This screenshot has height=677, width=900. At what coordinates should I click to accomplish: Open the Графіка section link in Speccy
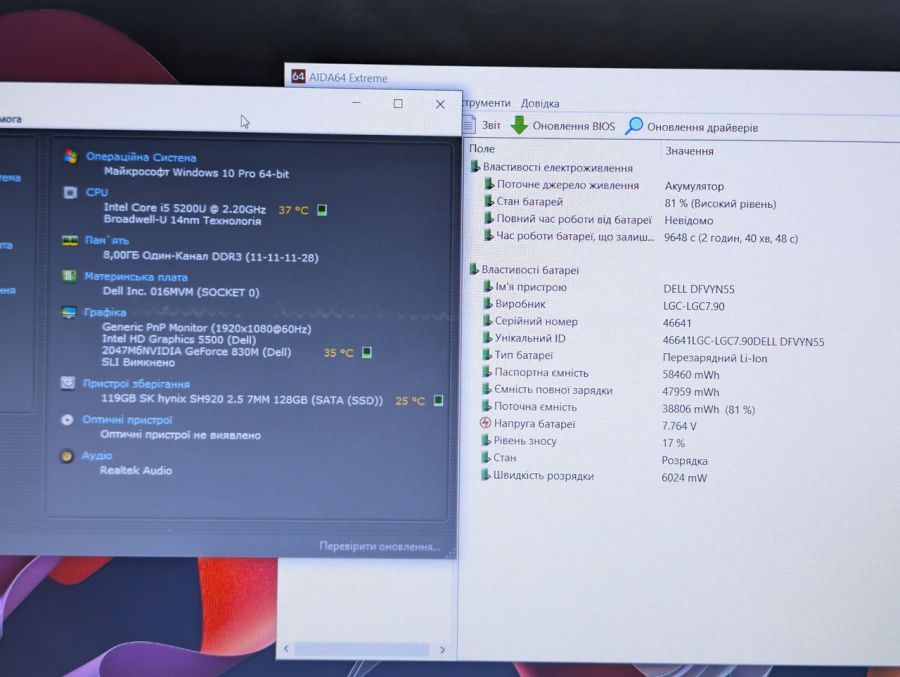click(105, 312)
